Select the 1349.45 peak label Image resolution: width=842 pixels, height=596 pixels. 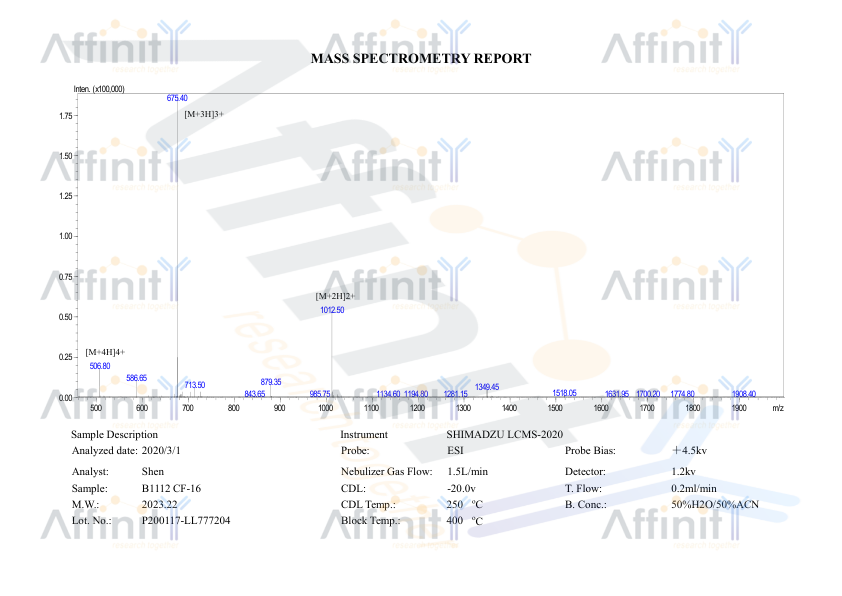(x=487, y=387)
